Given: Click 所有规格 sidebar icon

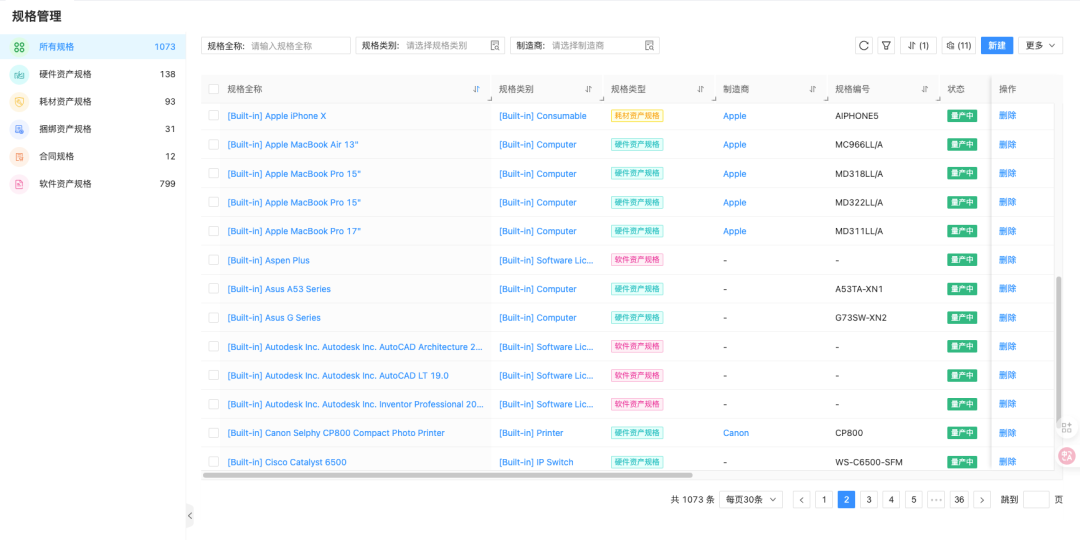Looking at the screenshot, I should 19,47.
